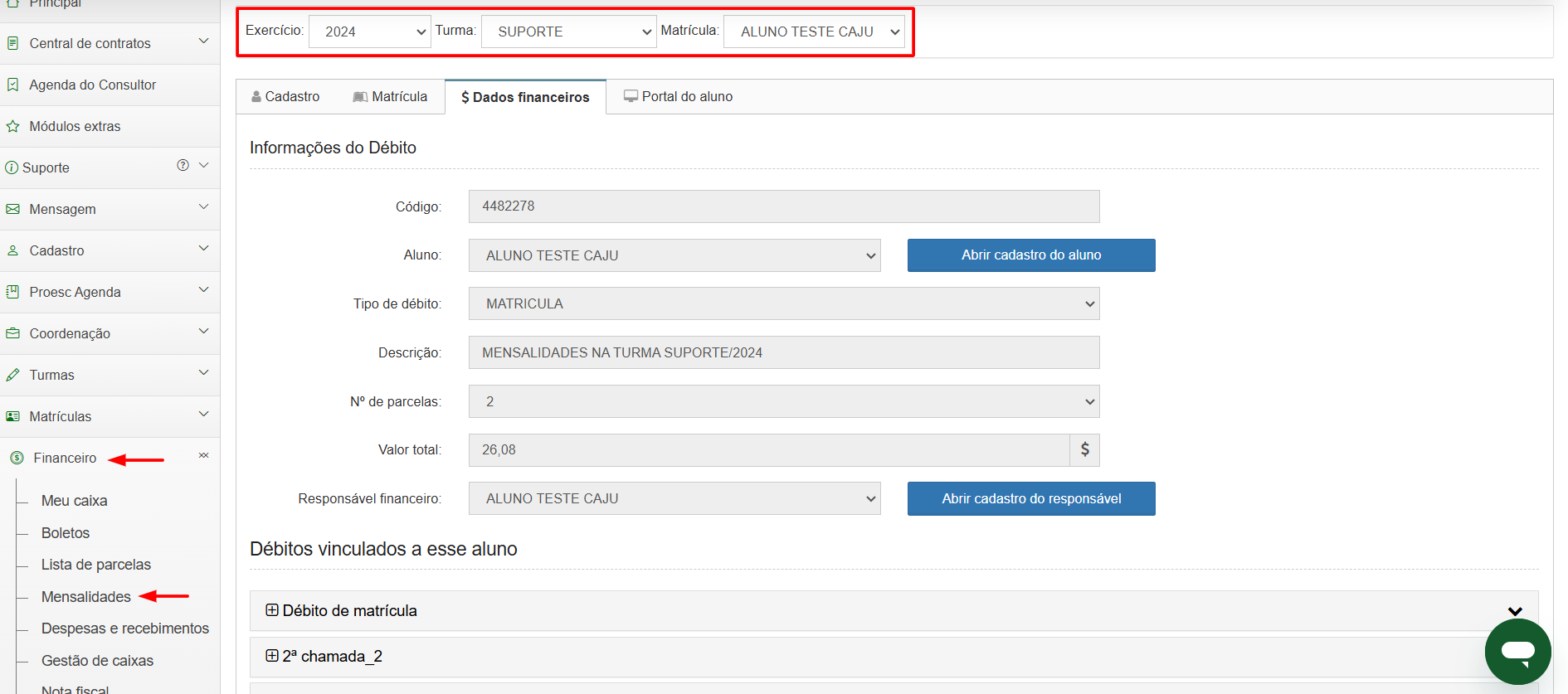This screenshot has width=1568, height=694.
Task: Click the Código field 4482278
Action: [784, 206]
